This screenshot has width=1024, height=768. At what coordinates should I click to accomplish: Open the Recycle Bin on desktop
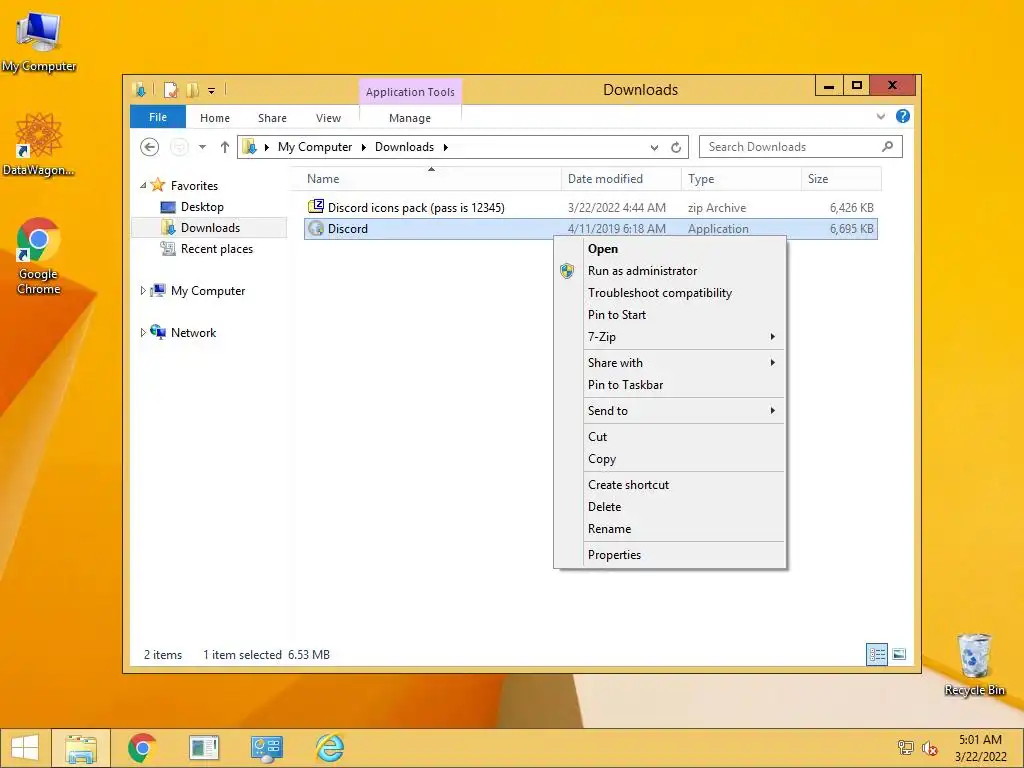(974, 663)
